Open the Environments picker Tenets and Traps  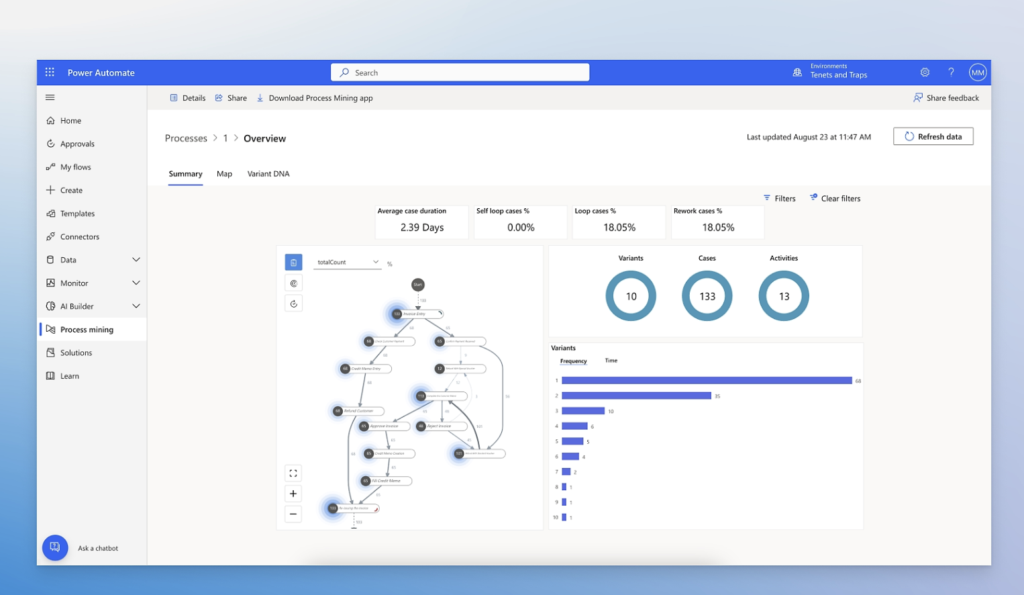click(x=830, y=71)
